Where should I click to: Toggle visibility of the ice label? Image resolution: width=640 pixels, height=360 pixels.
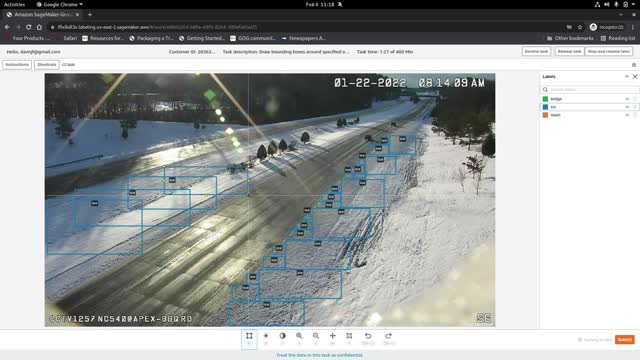pyautogui.click(x=627, y=107)
